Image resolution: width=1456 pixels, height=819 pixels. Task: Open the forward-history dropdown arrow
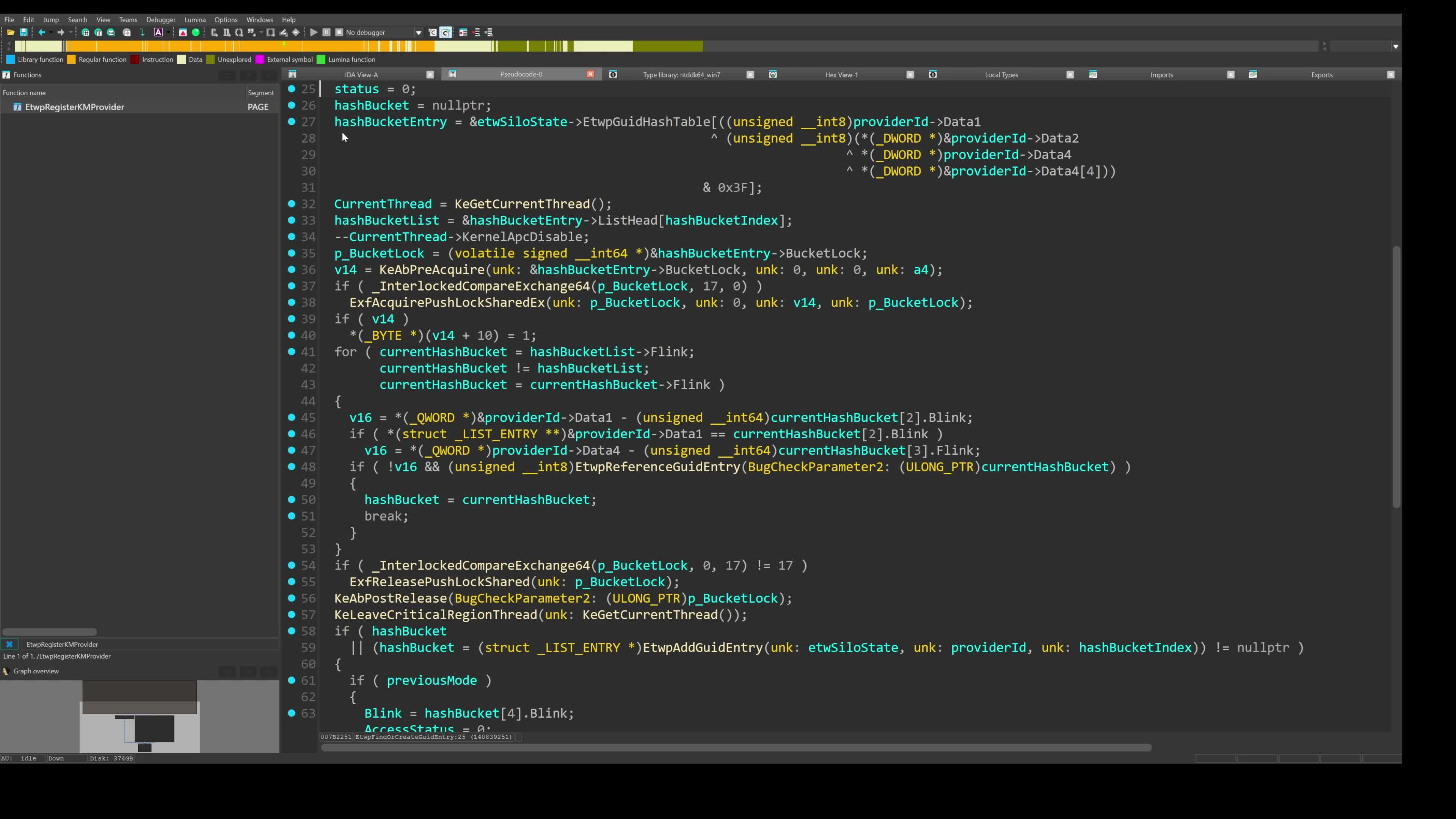click(70, 33)
